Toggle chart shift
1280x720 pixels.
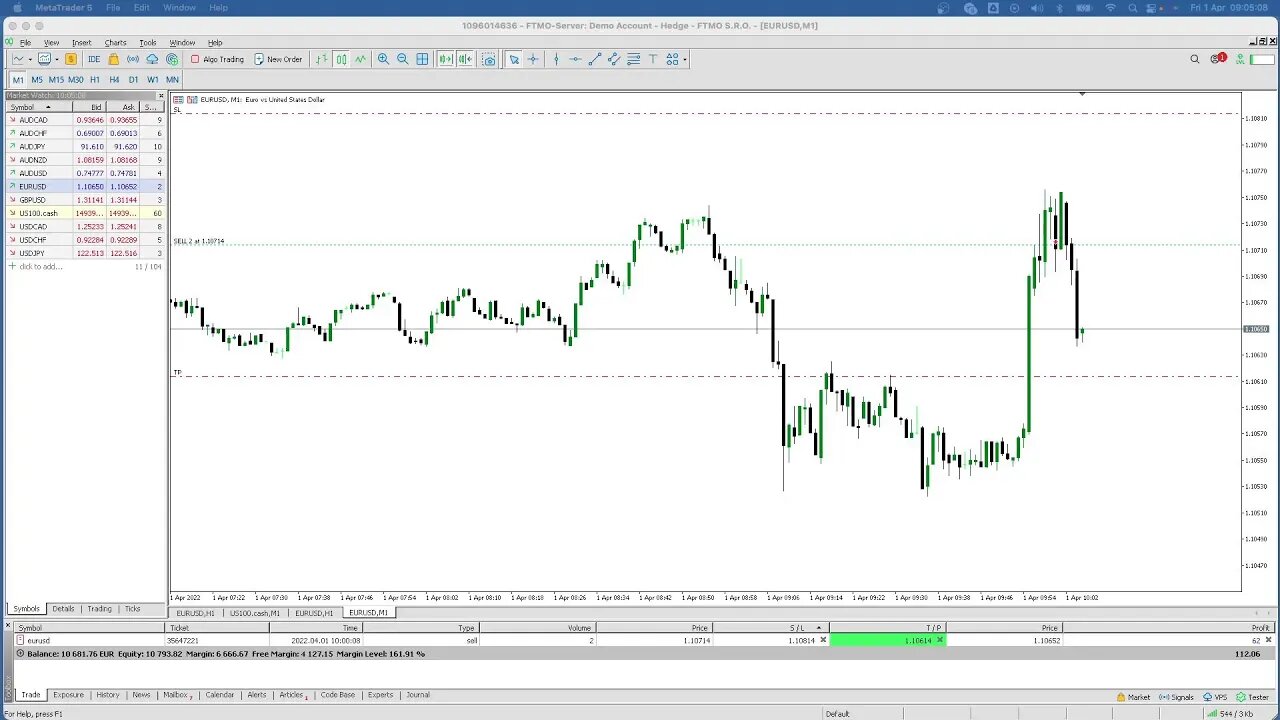pos(465,59)
